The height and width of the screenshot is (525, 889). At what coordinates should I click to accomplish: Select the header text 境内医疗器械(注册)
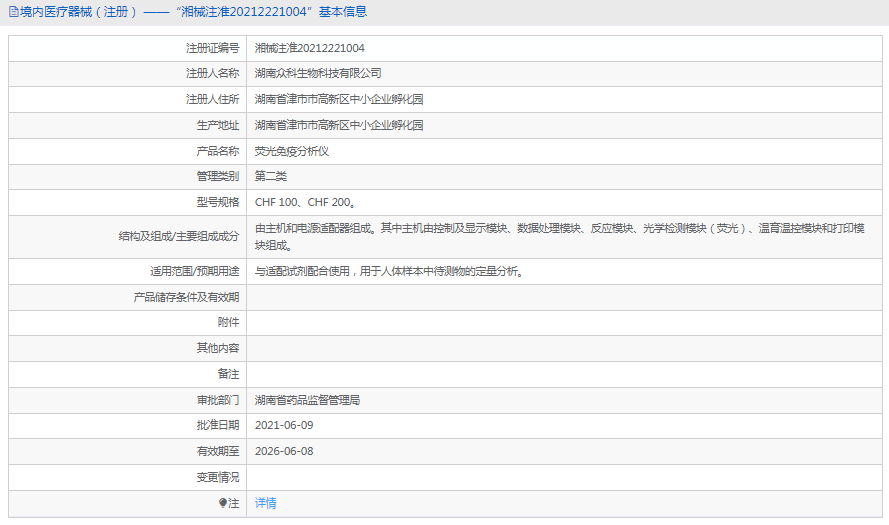[78, 12]
